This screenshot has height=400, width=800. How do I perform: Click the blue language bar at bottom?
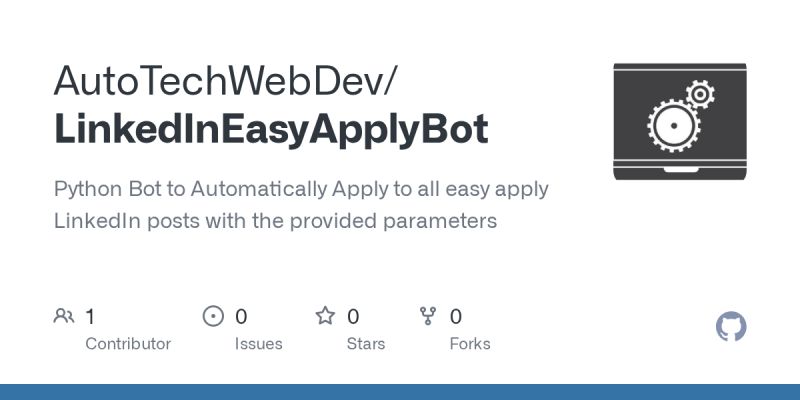tap(400, 392)
